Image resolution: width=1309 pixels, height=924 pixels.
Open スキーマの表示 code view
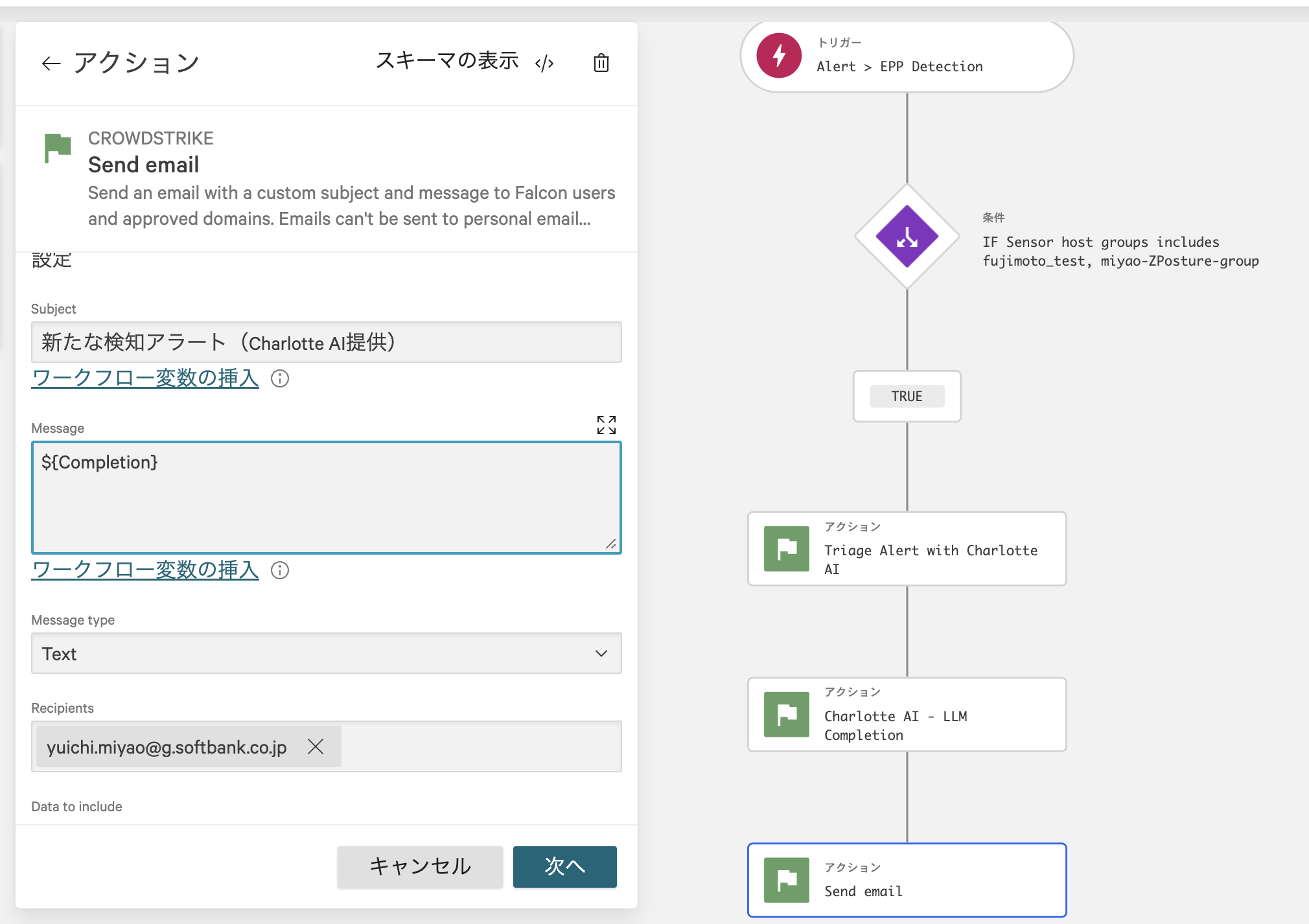(465, 62)
